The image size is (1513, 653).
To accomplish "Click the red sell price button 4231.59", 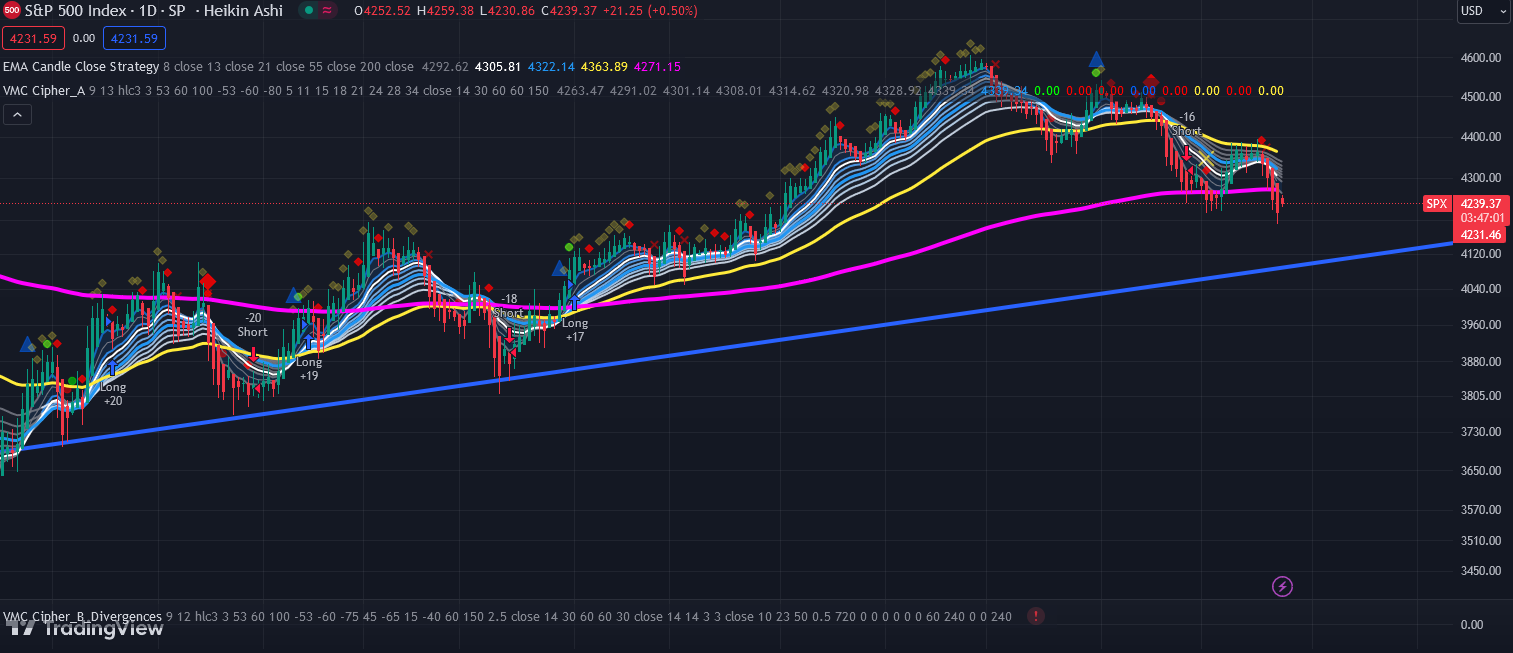I will (34, 38).
